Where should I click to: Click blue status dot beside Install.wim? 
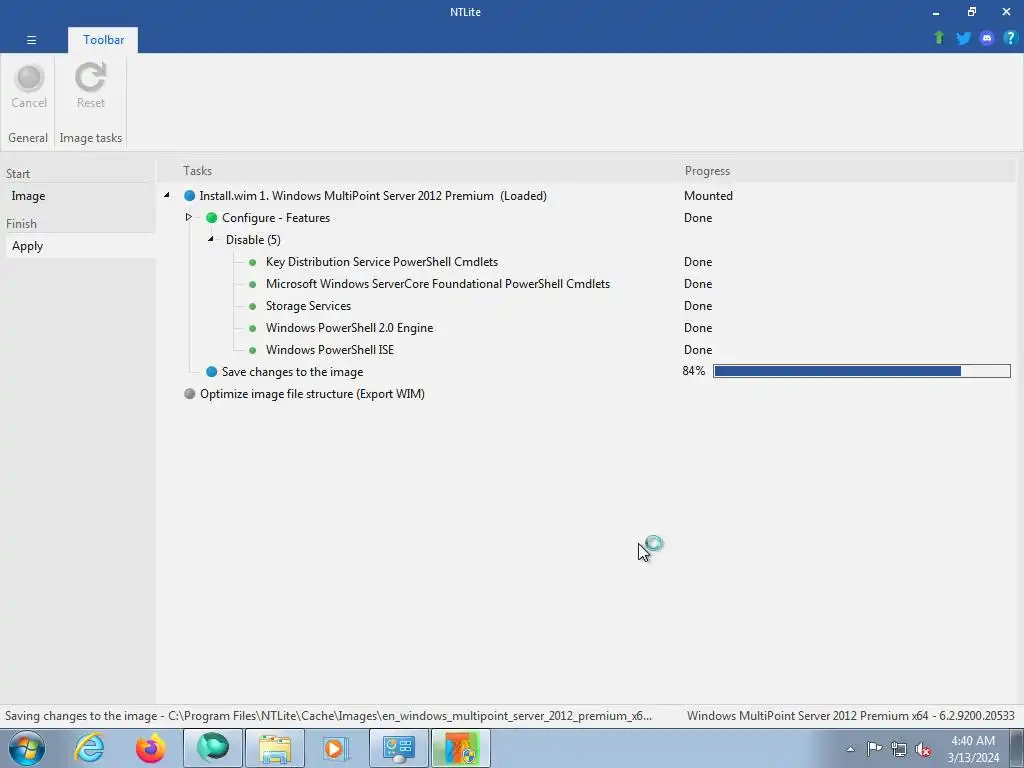189,196
